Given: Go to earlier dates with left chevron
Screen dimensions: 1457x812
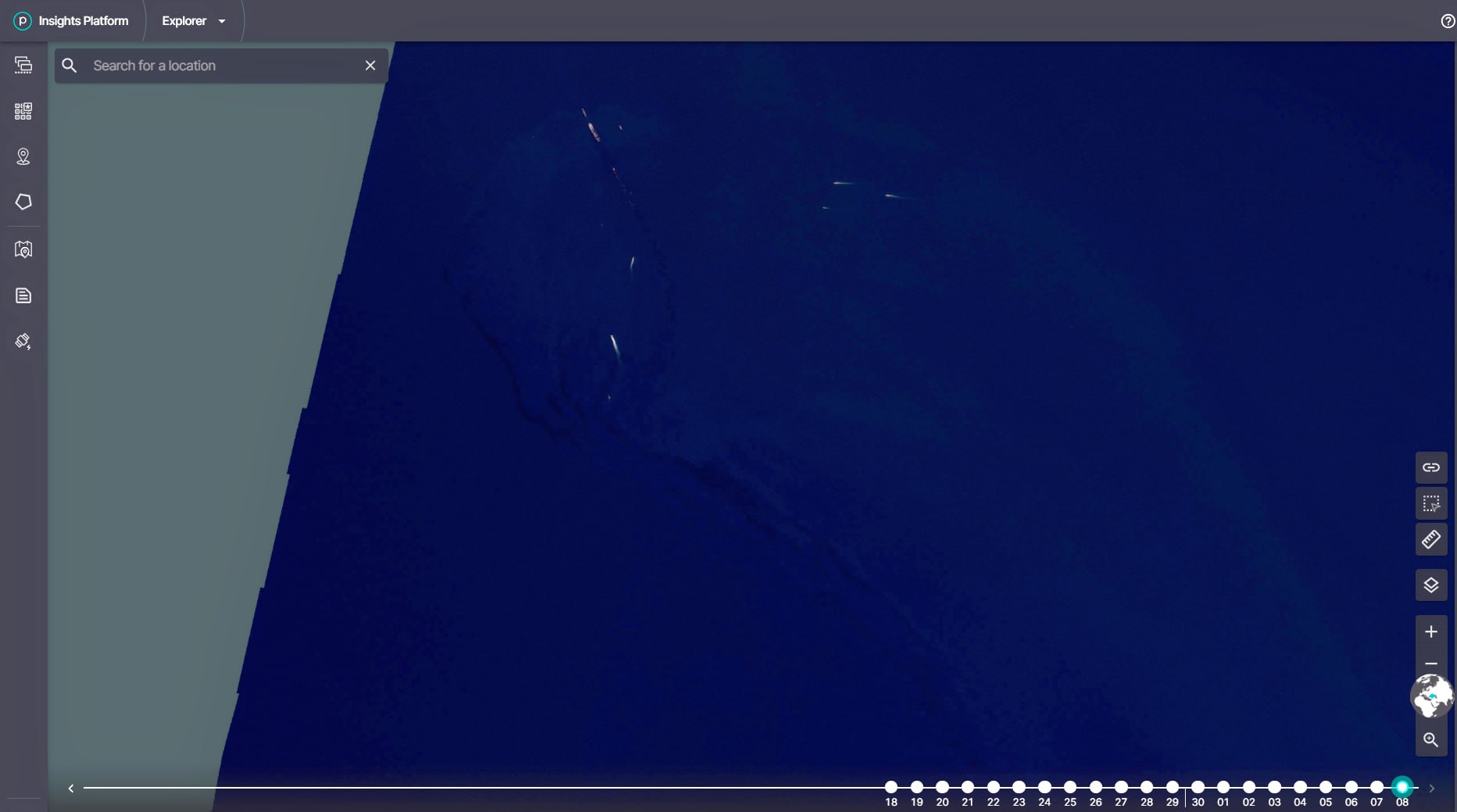Looking at the screenshot, I should (x=71, y=789).
